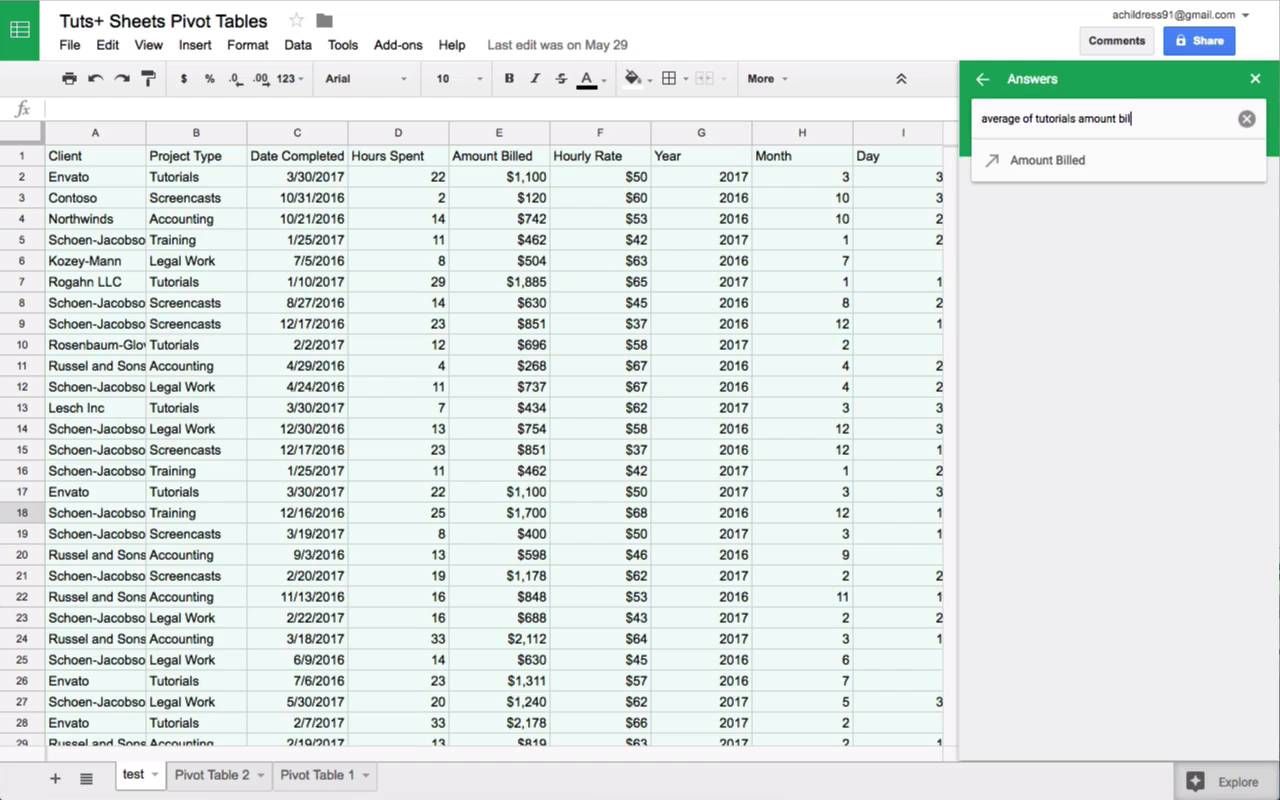Open the Arial font dropdown

pyautogui.click(x=366, y=78)
